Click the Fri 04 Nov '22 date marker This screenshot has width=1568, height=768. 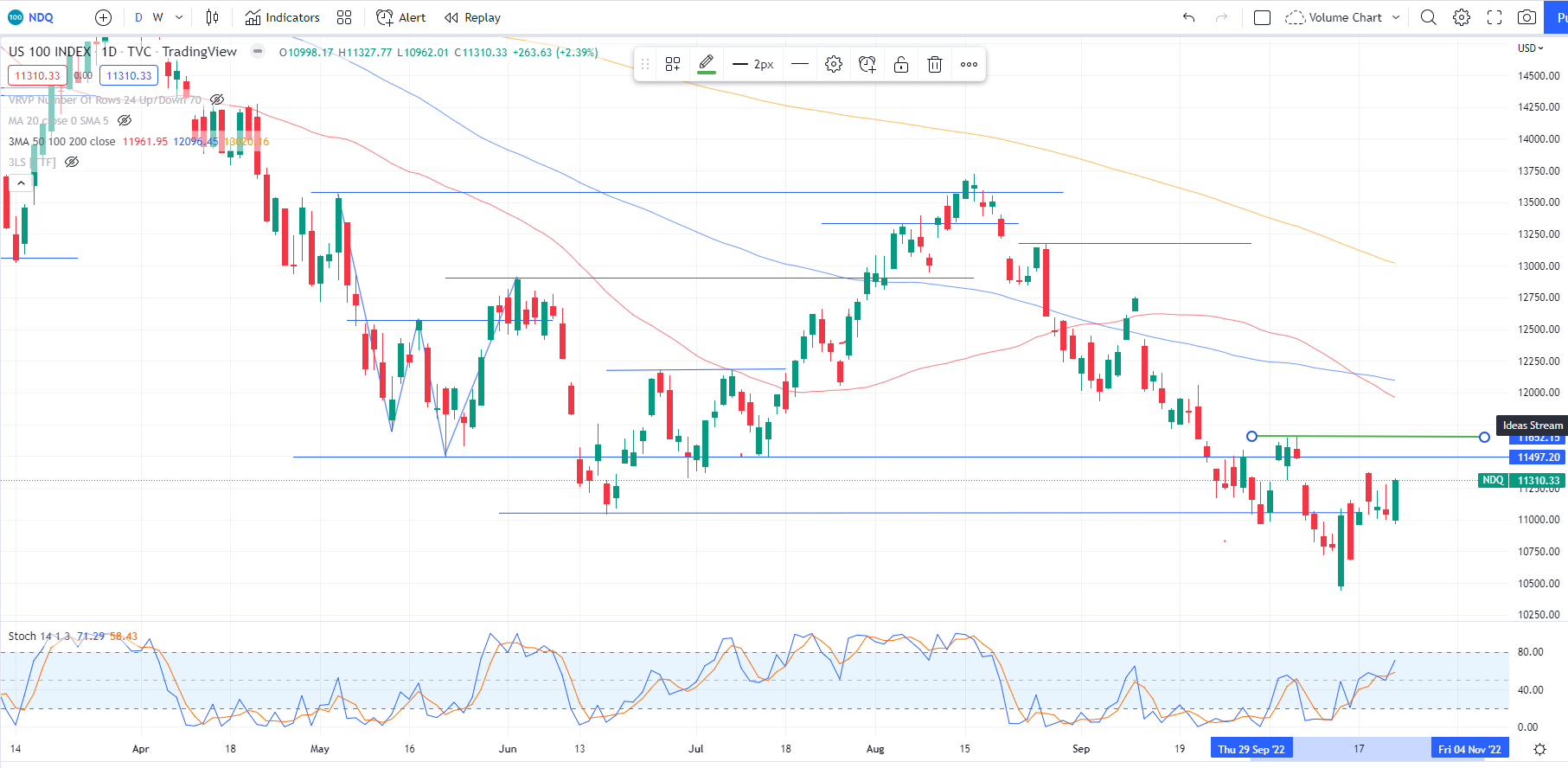click(1469, 749)
